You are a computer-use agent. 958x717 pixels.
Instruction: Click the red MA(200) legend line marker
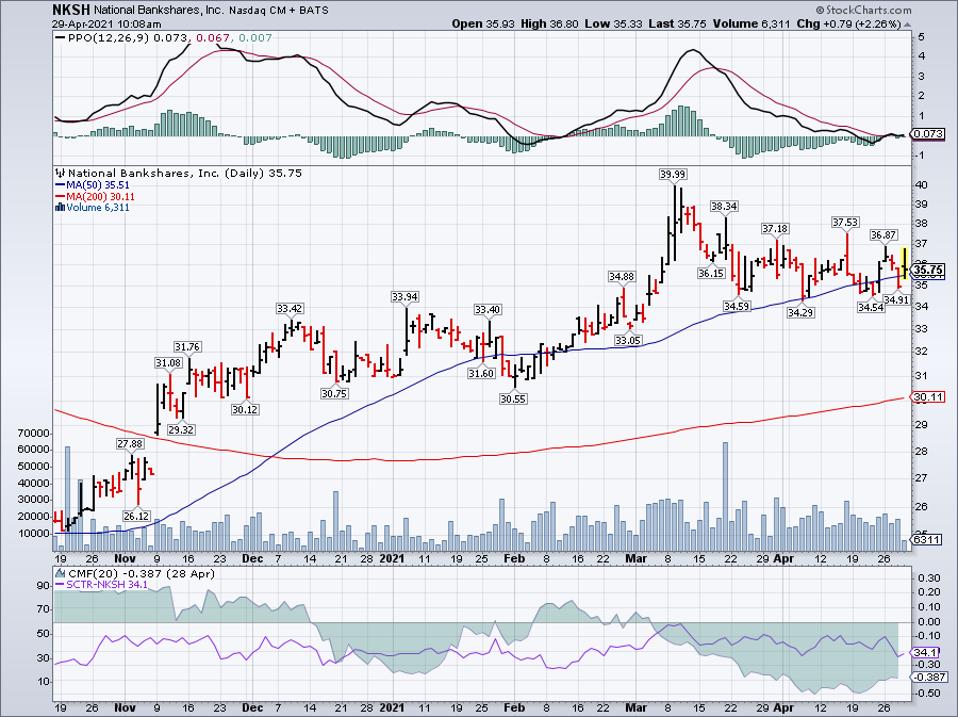(x=60, y=197)
